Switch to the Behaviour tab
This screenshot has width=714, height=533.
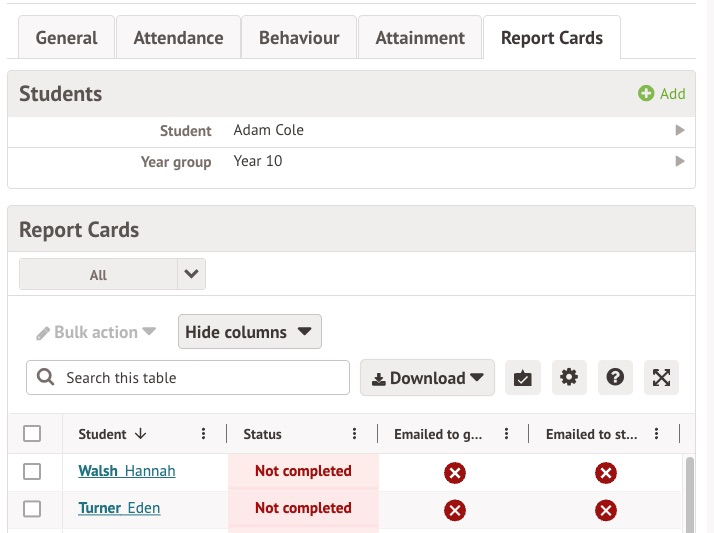(x=299, y=38)
